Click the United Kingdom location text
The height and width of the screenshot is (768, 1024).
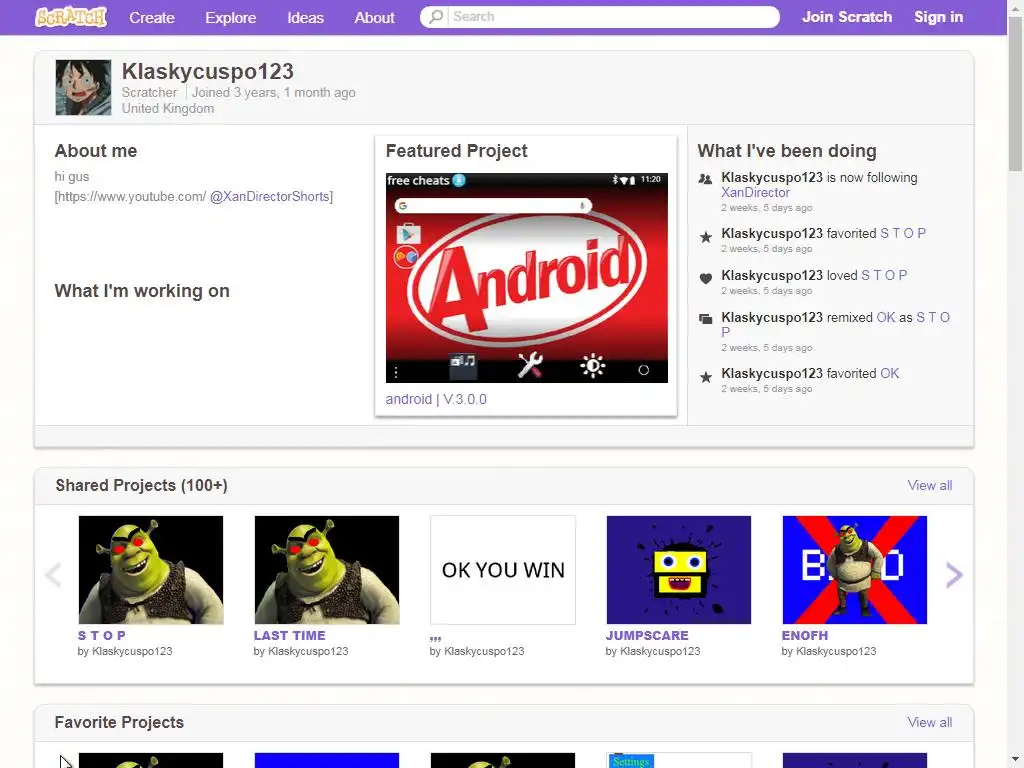click(168, 108)
